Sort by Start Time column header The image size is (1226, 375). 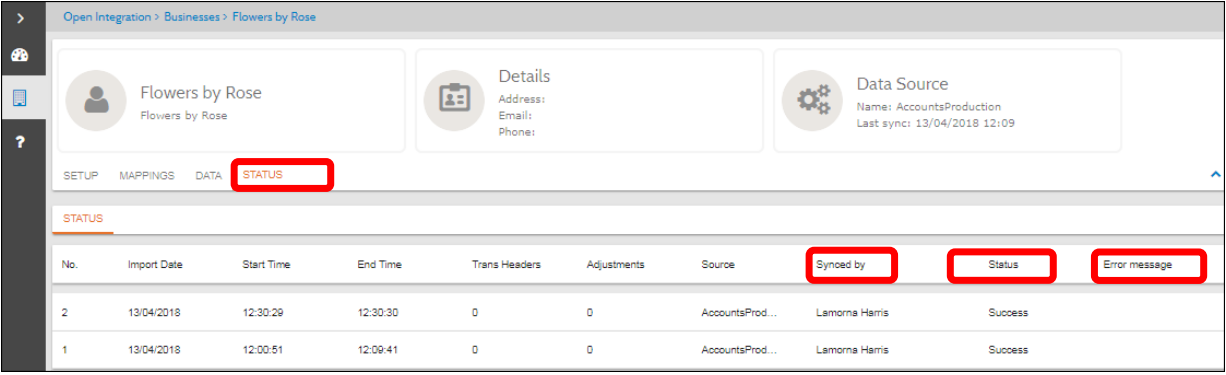pyautogui.click(x=266, y=265)
